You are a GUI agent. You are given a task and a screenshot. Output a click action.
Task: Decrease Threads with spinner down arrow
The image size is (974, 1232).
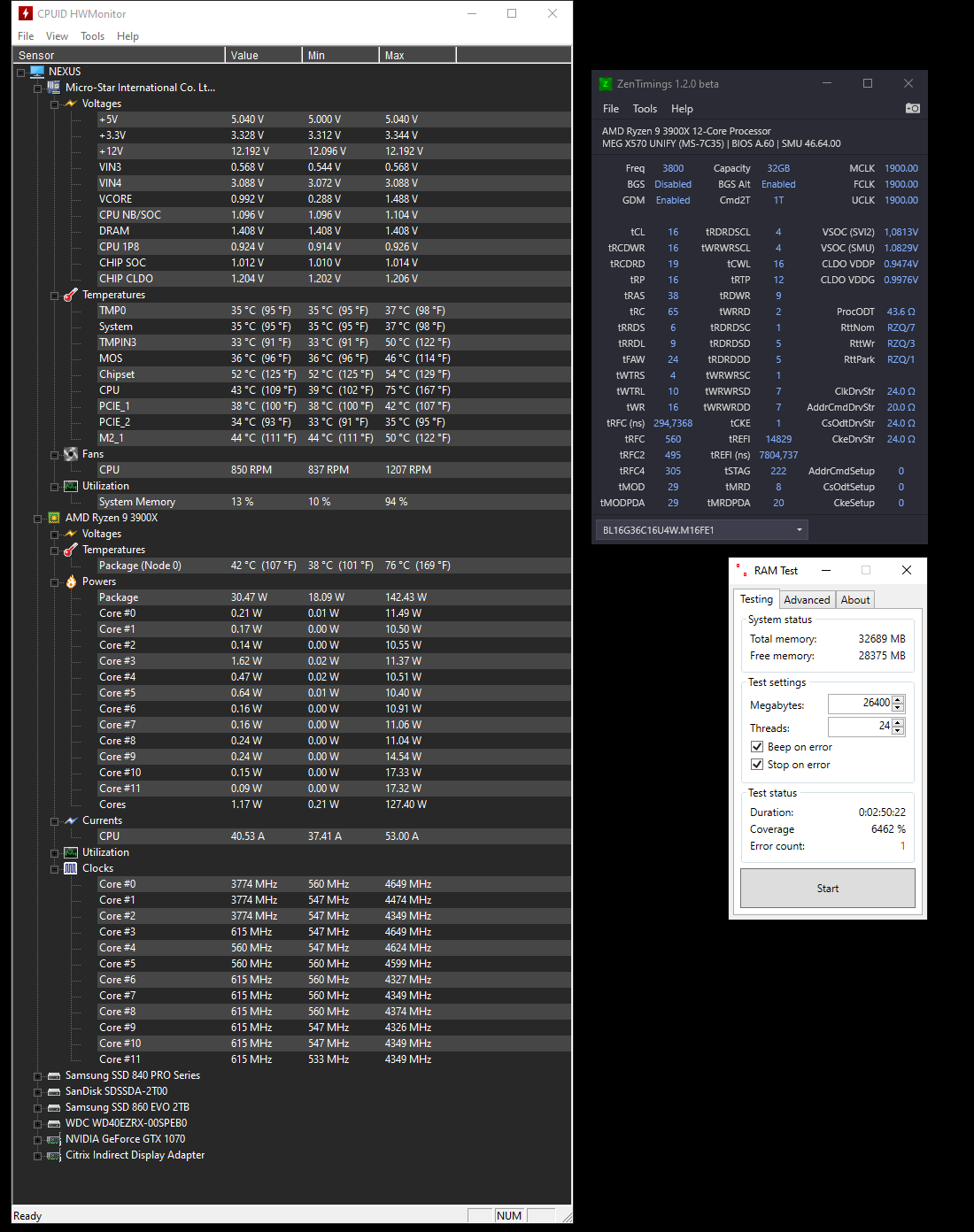[898, 731]
